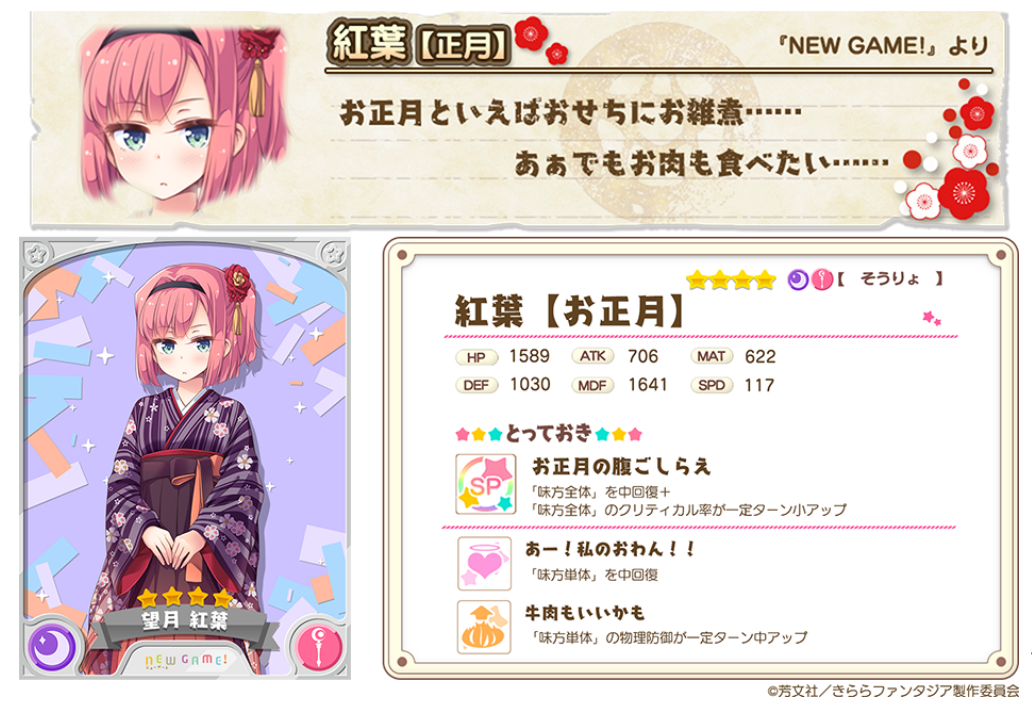Click the MDF stat label
Viewport: 1032px width, 707px height.
tap(593, 386)
